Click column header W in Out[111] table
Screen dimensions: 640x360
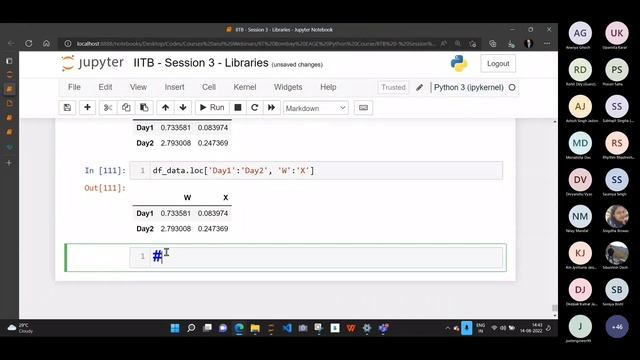point(187,198)
